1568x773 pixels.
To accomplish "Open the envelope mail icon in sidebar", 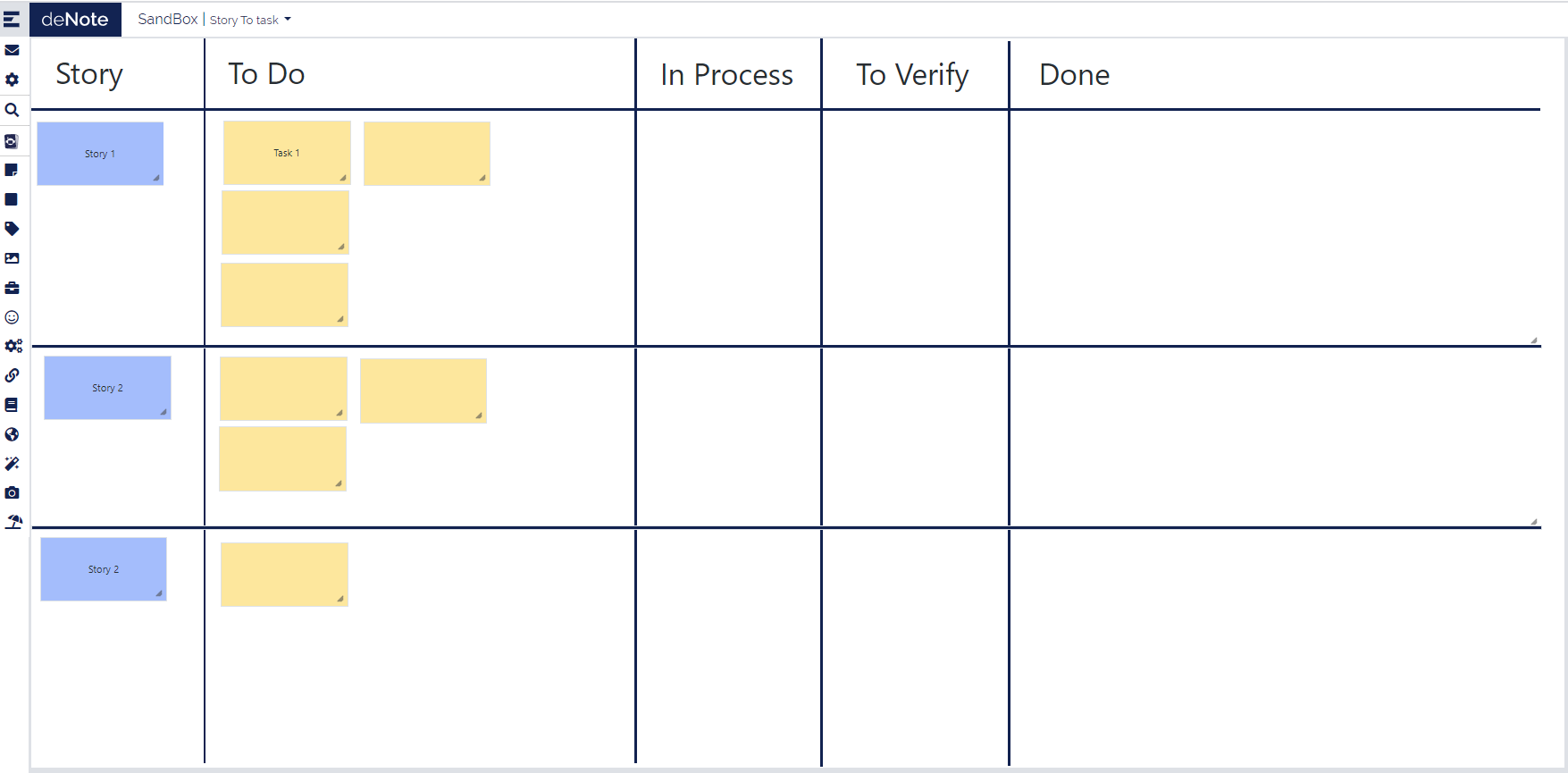I will pyautogui.click(x=12, y=50).
